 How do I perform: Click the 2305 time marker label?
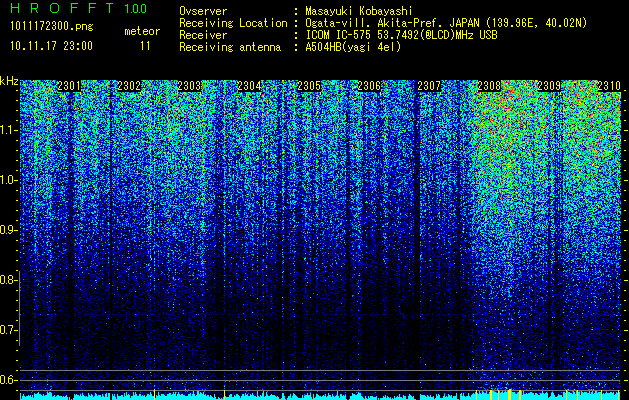click(x=309, y=86)
